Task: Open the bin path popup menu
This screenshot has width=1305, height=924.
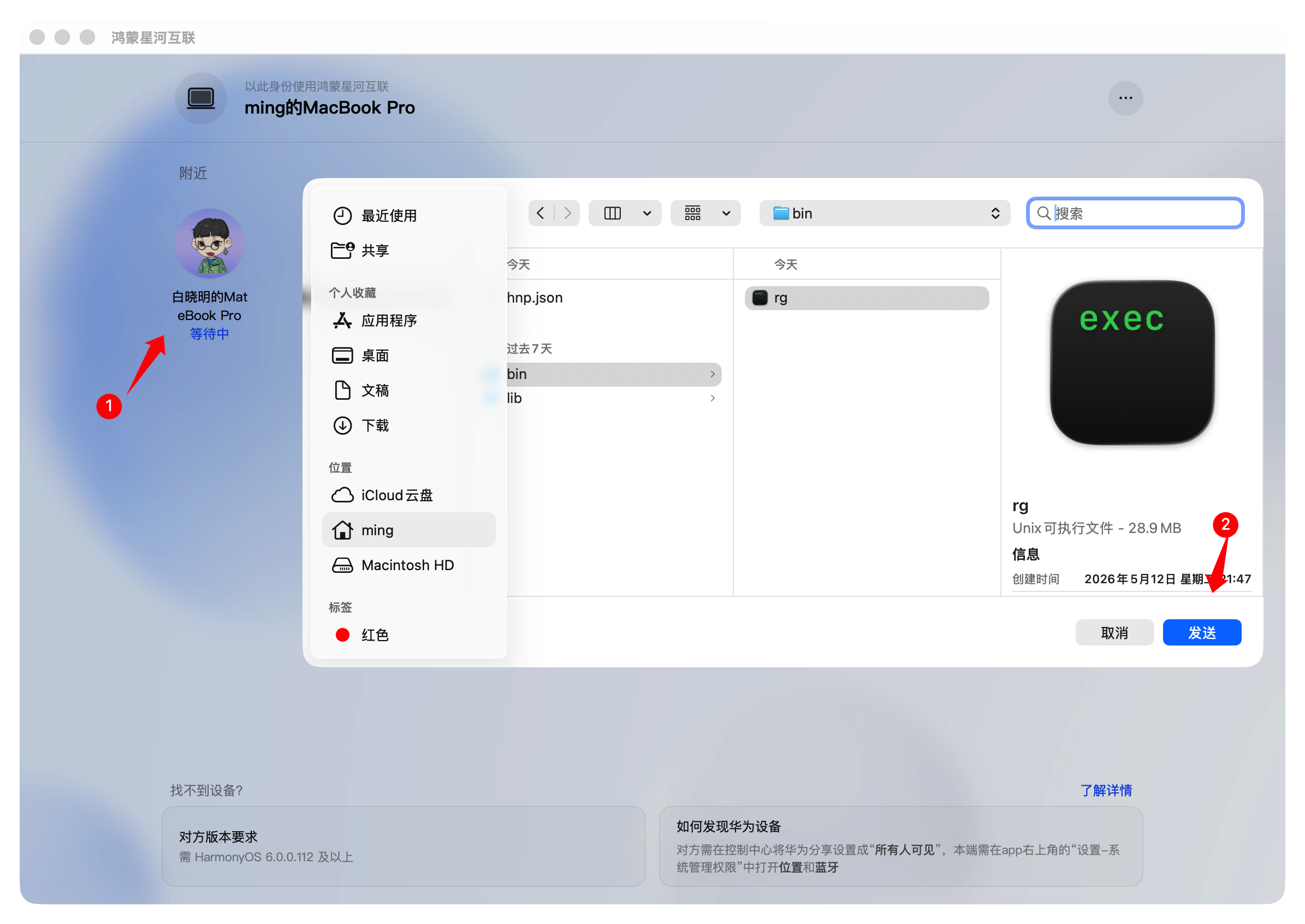Action: (884, 213)
